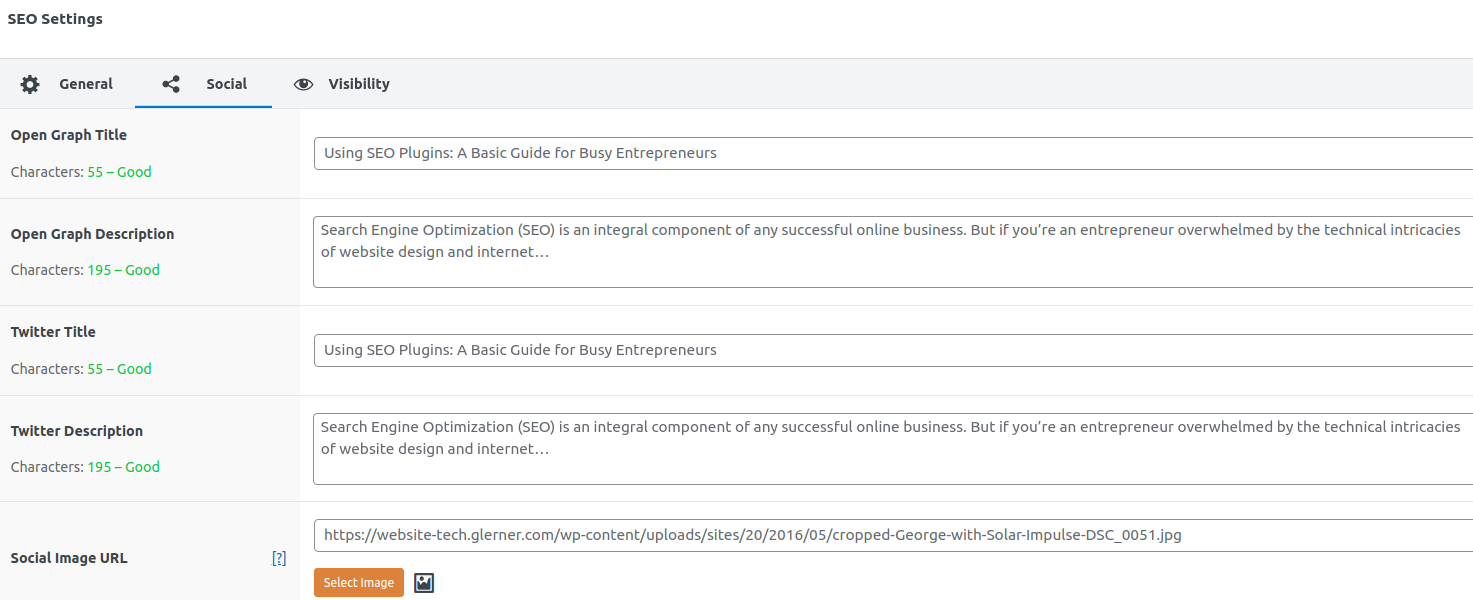Click the '55 – Good' count under Open Graph Title
The height and width of the screenshot is (600, 1473).
tap(120, 172)
